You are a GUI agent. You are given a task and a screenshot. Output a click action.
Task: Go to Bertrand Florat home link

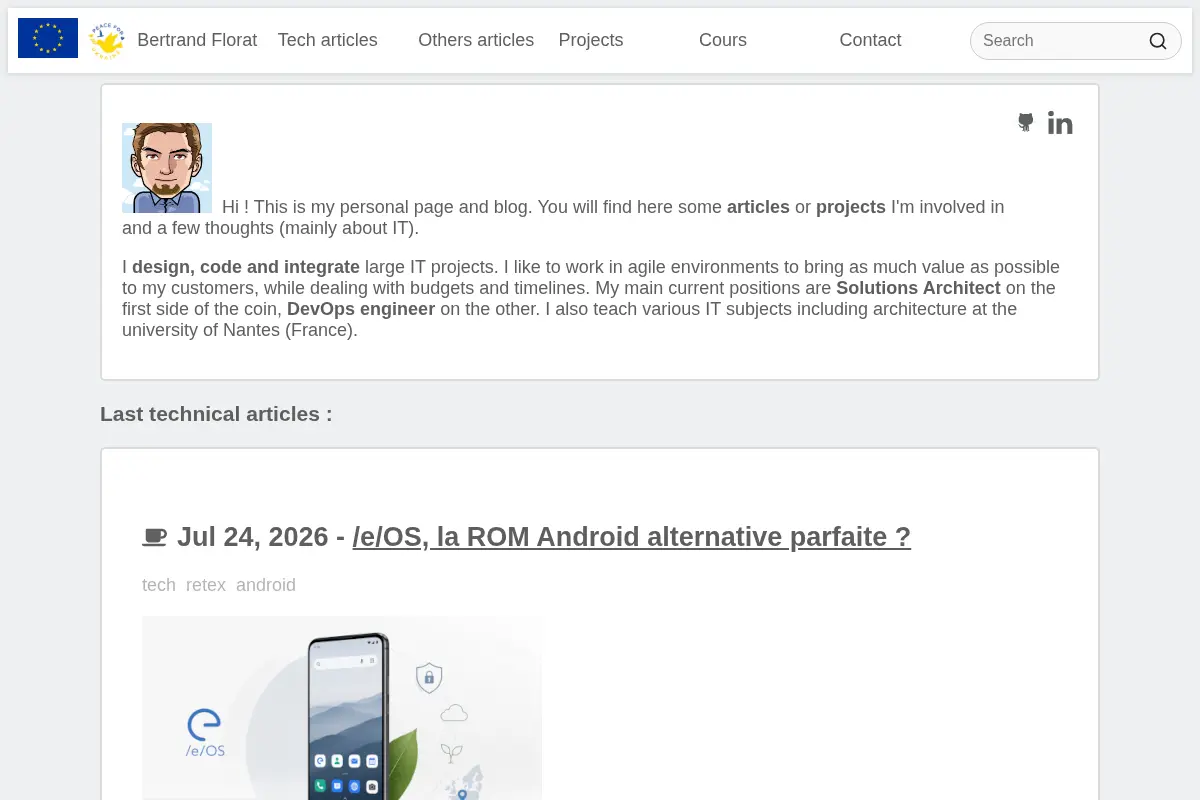(197, 40)
